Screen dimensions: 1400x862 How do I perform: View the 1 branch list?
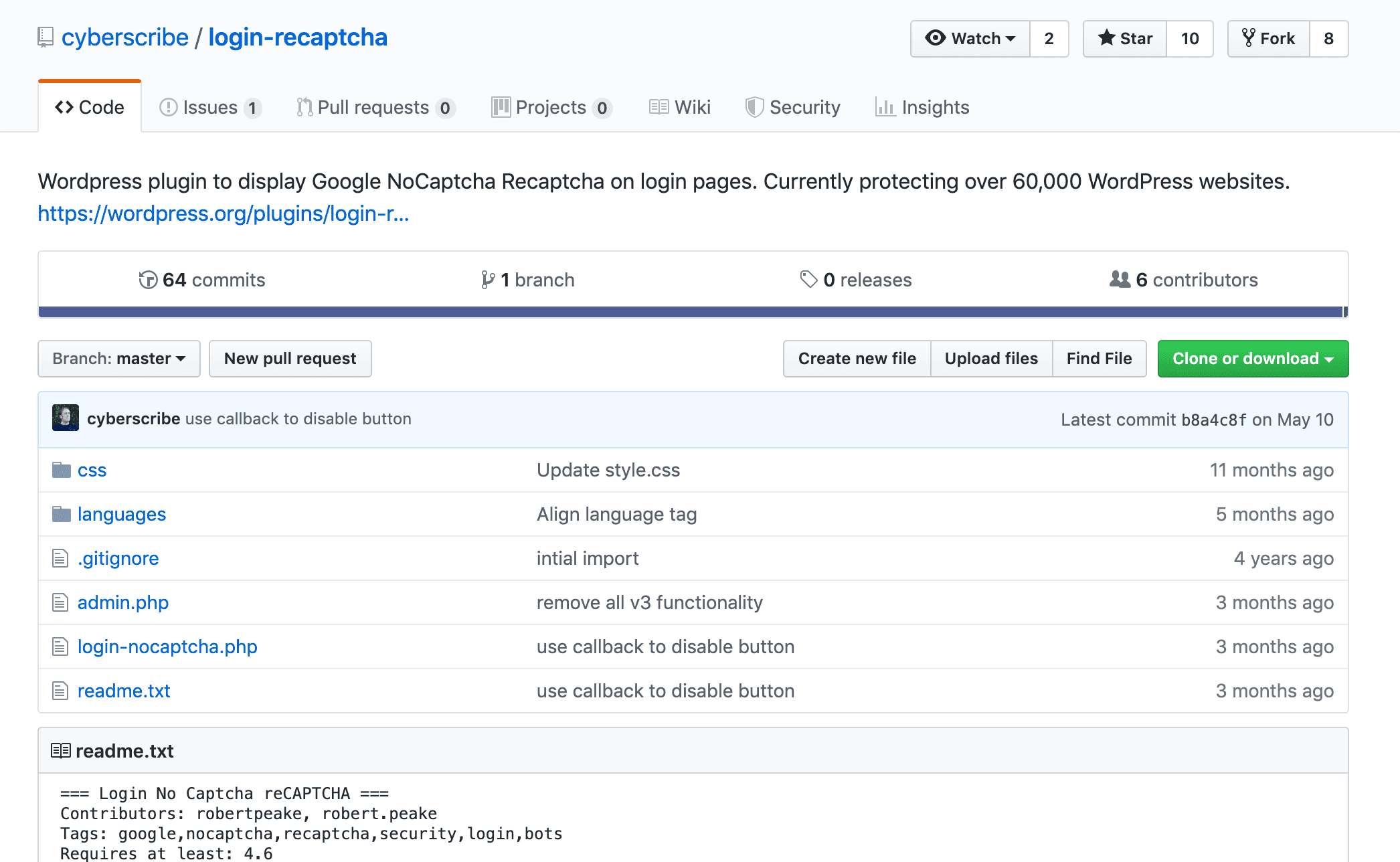point(528,280)
